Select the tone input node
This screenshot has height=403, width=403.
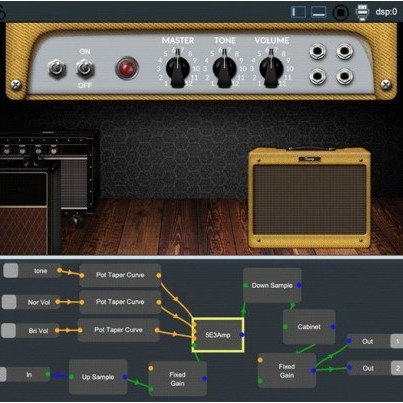pos(32,271)
